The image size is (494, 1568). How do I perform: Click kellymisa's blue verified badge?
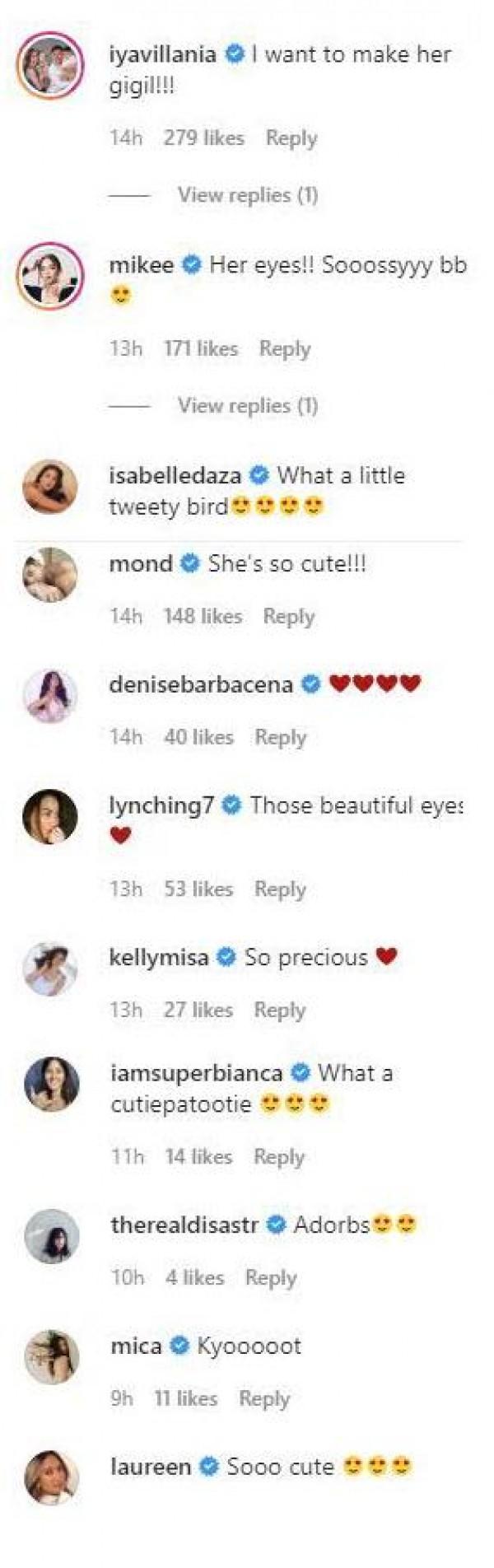click(x=226, y=957)
